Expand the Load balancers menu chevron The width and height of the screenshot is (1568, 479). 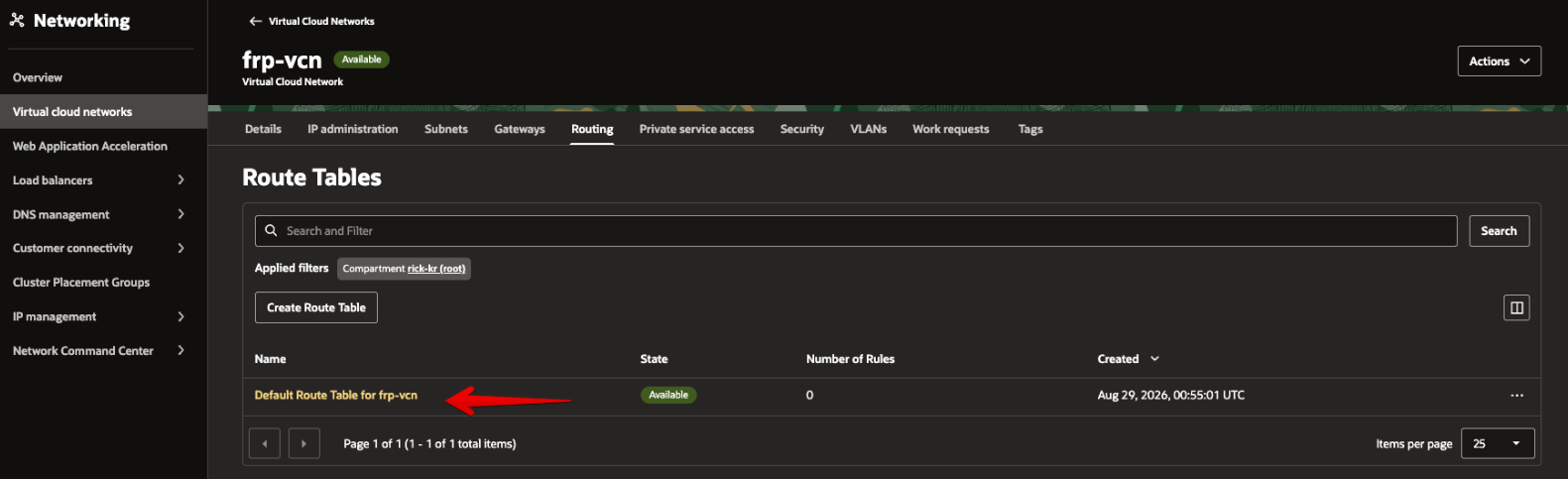point(181,180)
